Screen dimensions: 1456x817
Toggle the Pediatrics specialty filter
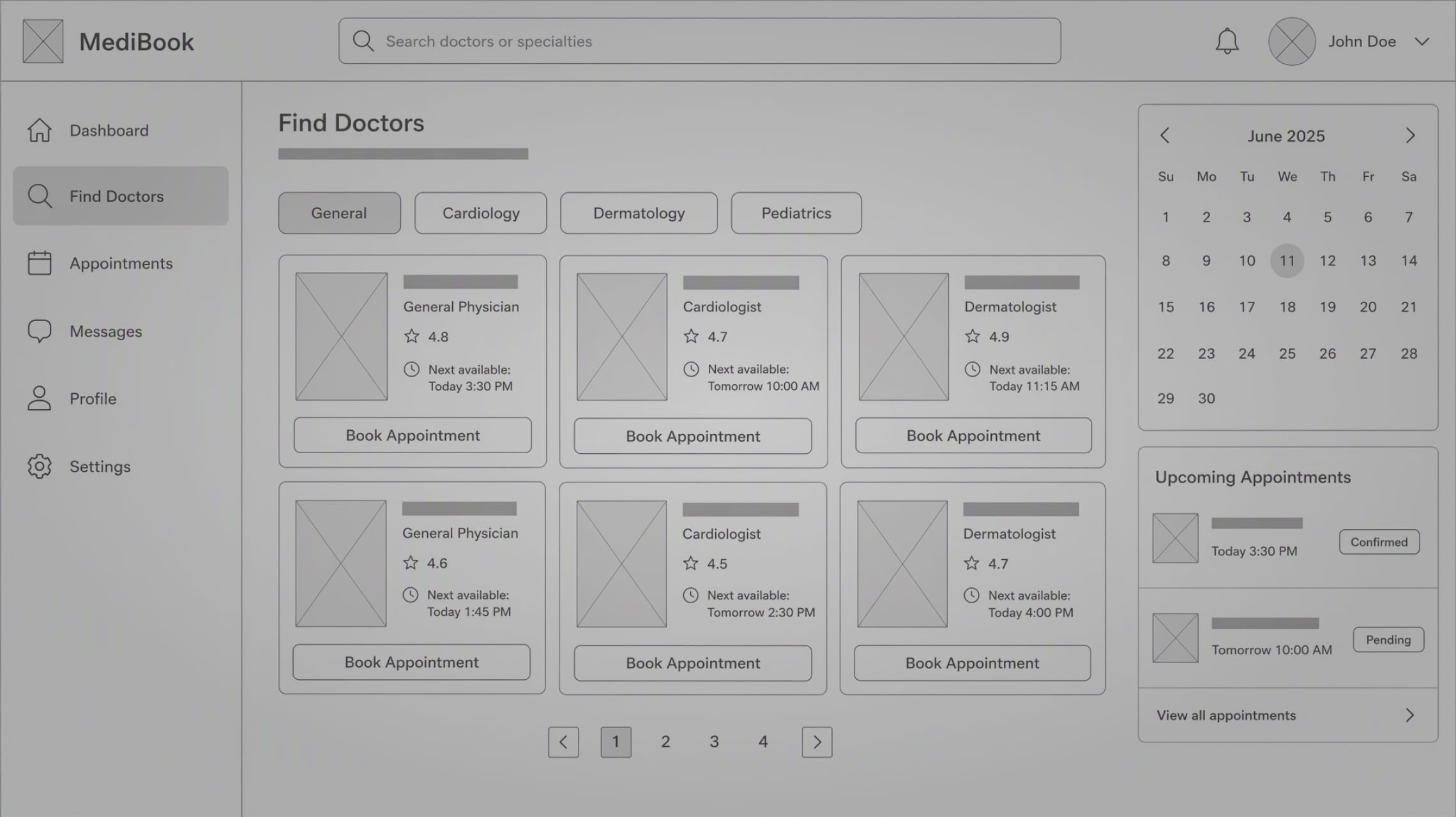(796, 213)
